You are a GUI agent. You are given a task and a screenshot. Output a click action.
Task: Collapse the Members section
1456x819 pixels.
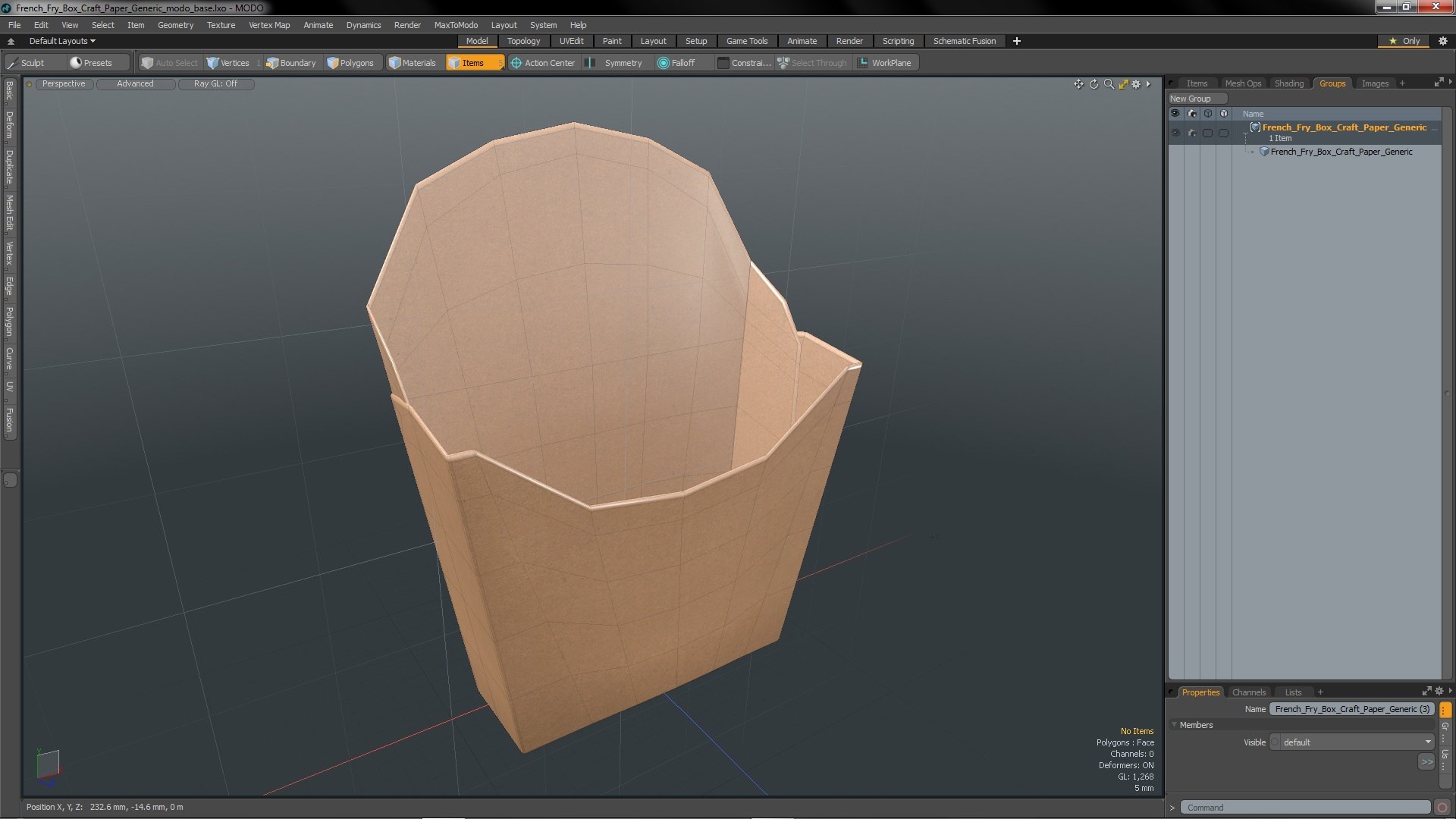click(1174, 725)
